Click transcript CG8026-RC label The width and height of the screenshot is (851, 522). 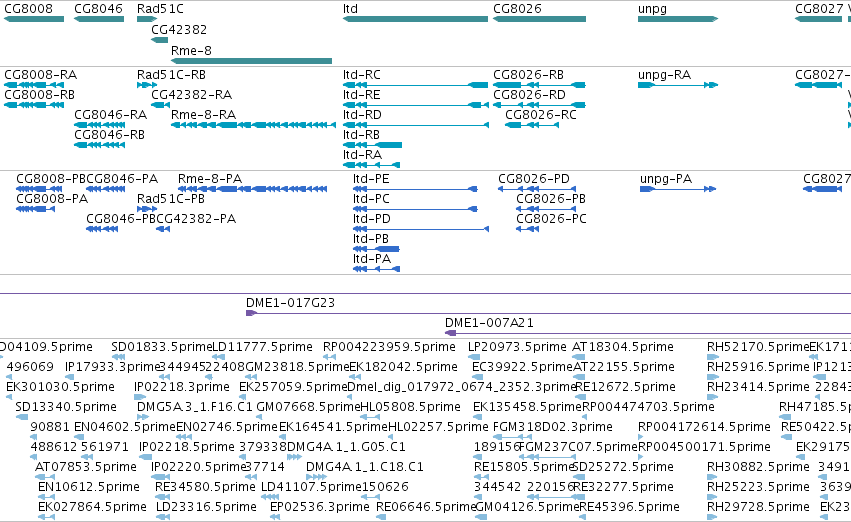541,114
